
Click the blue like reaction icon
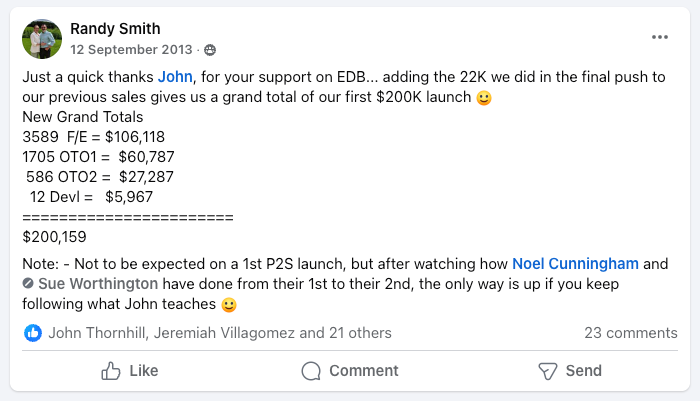[x=33, y=333]
